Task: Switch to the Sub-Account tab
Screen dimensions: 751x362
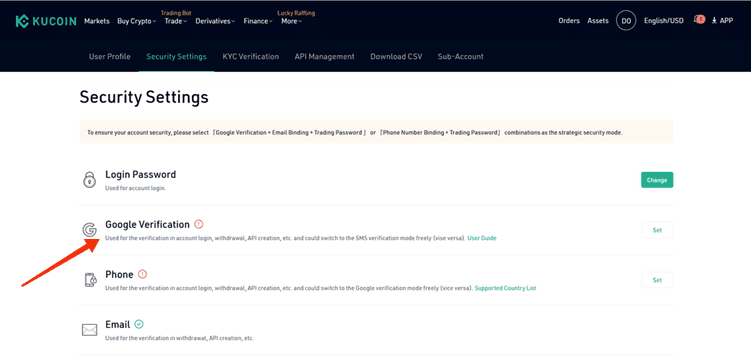Action: 460,57
